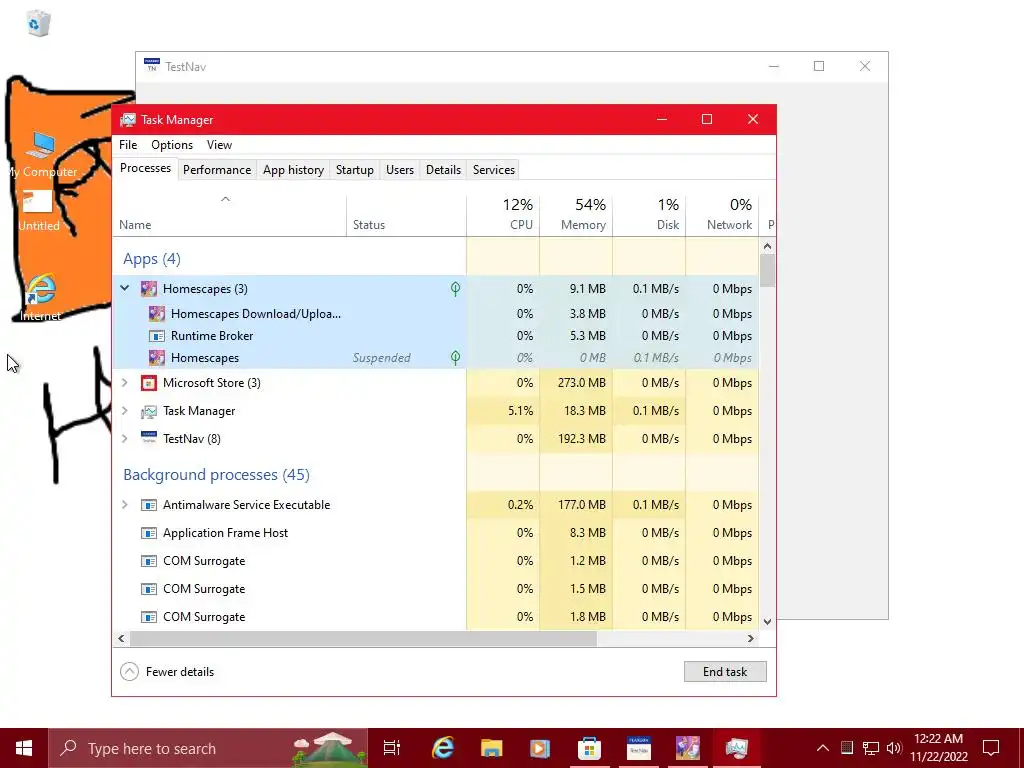Expand the Task Manager process group
Image resolution: width=1024 pixels, height=768 pixels.
tap(125, 411)
